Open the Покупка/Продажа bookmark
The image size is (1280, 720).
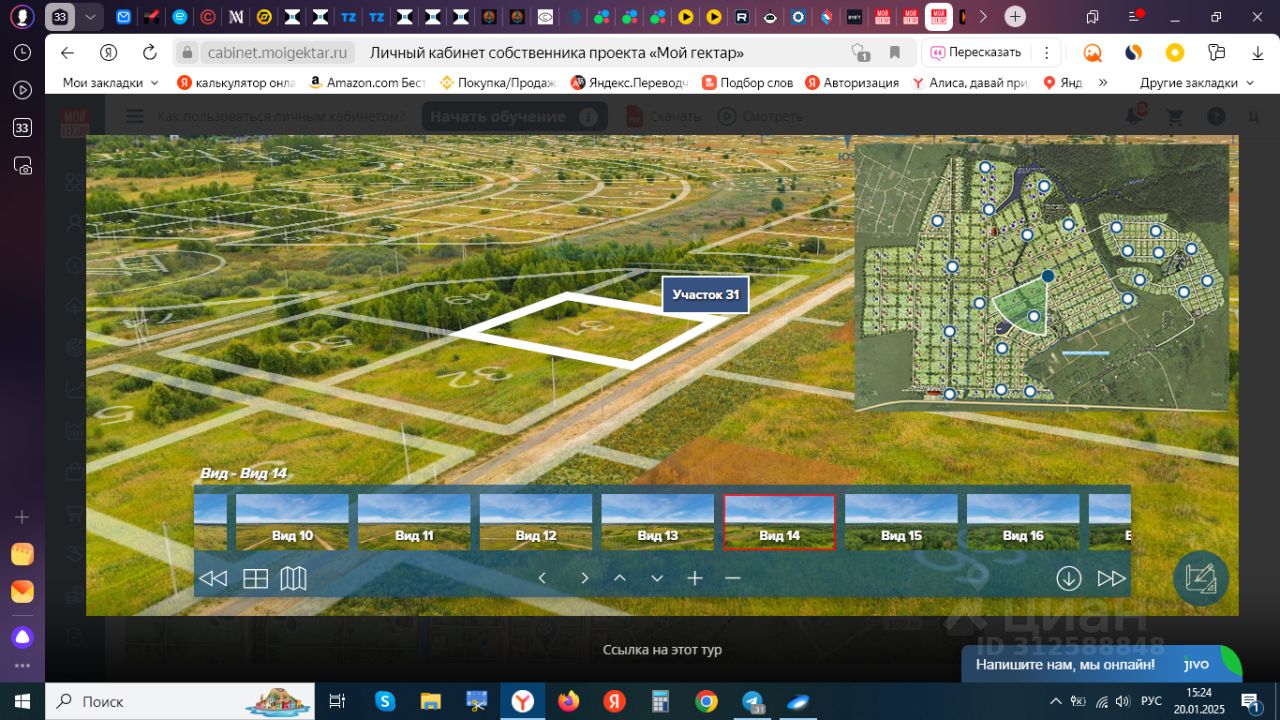pyautogui.click(x=498, y=83)
